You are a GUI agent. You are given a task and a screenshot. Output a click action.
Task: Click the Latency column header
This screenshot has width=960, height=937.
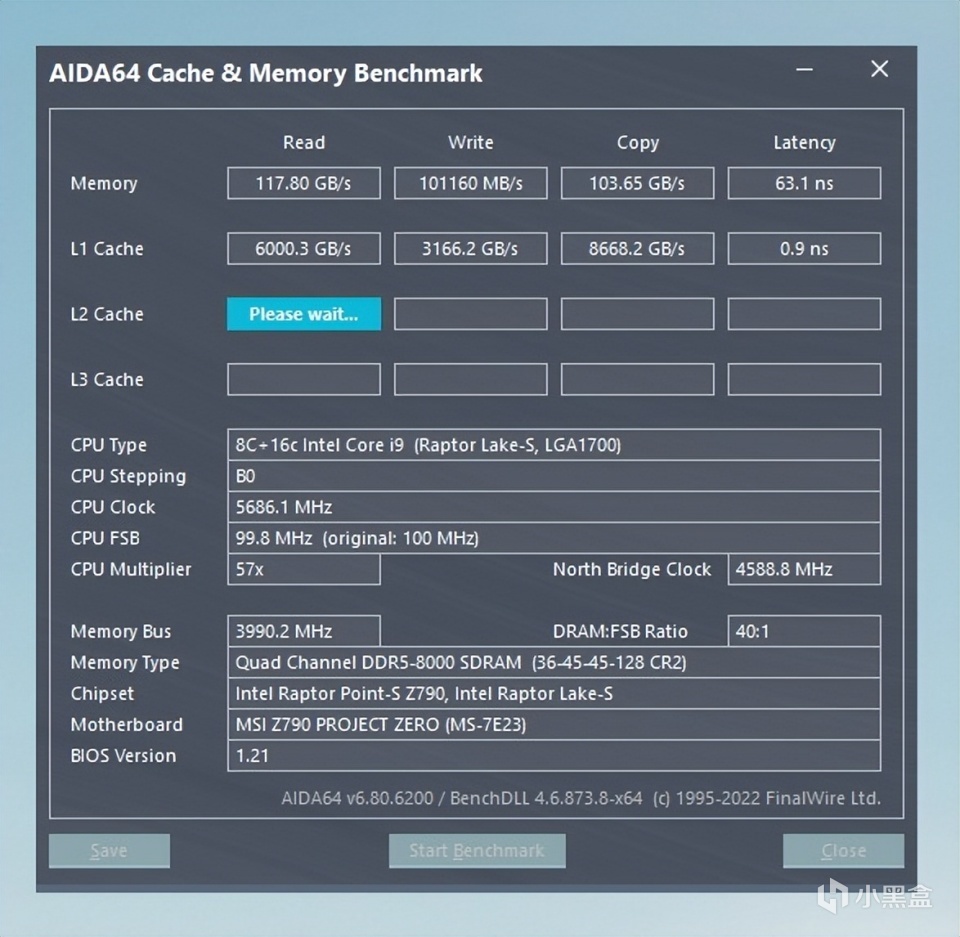804,143
